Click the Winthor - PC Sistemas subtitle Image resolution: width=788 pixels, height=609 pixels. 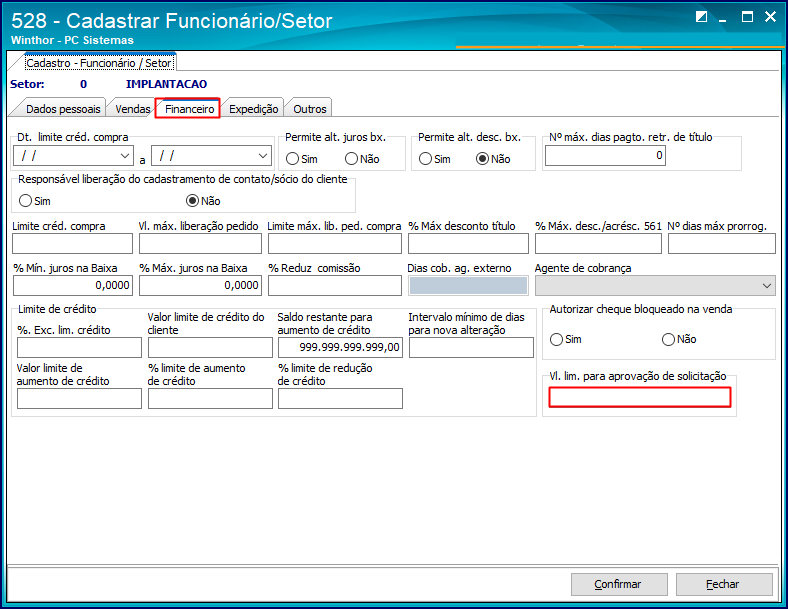click(72, 40)
